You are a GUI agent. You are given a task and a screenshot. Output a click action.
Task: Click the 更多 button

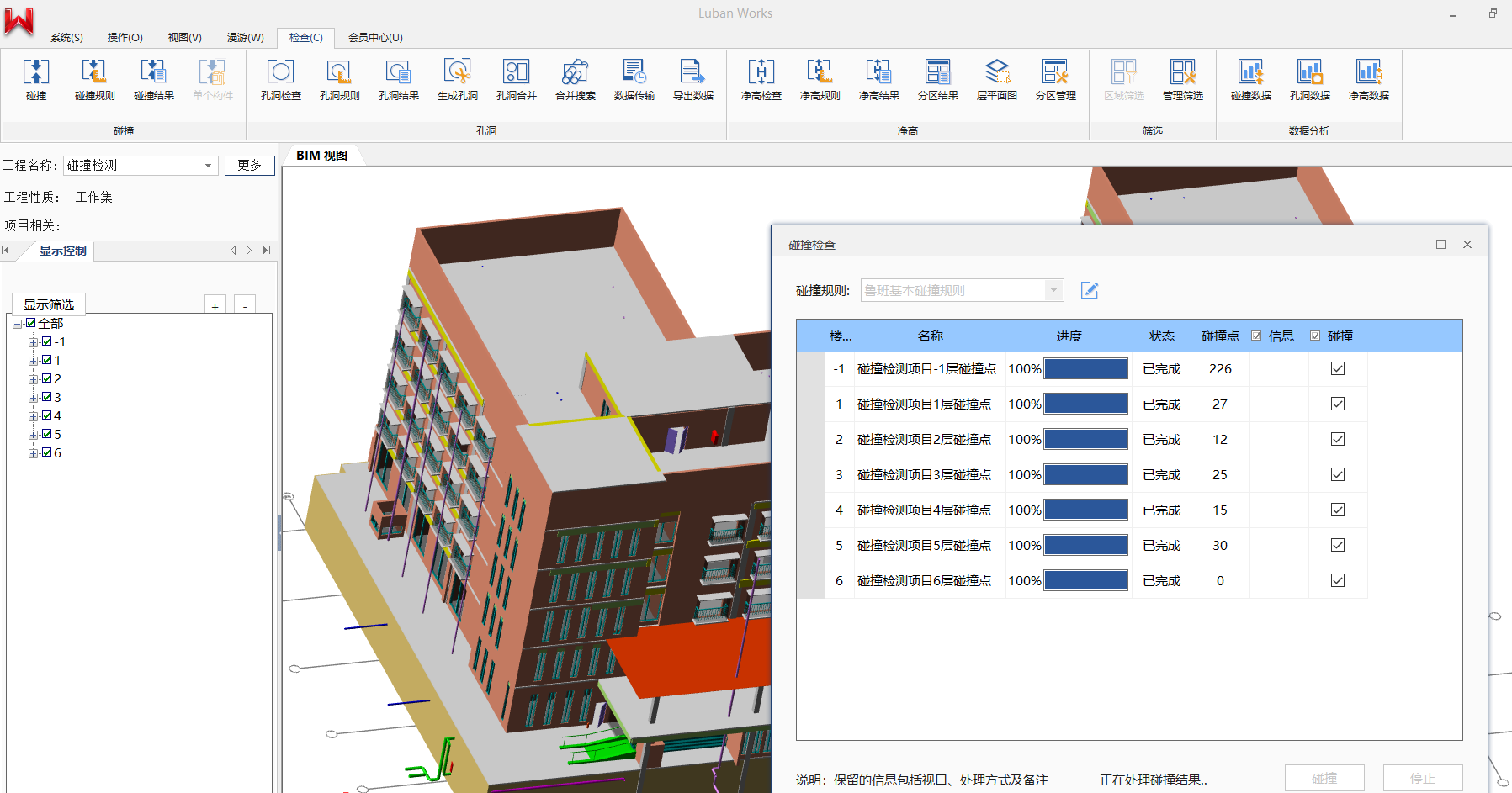[x=249, y=166]
